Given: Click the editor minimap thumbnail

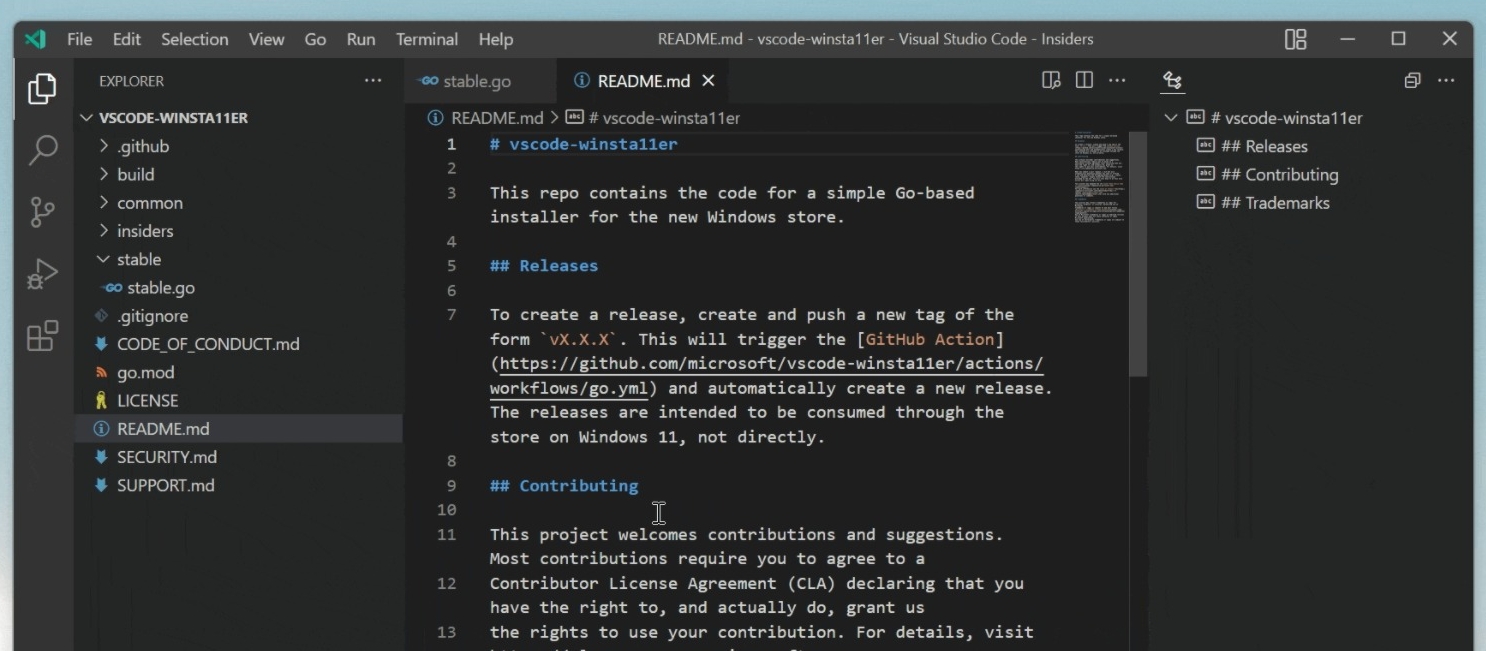Looking at the screenshot, I should 1099,178.
